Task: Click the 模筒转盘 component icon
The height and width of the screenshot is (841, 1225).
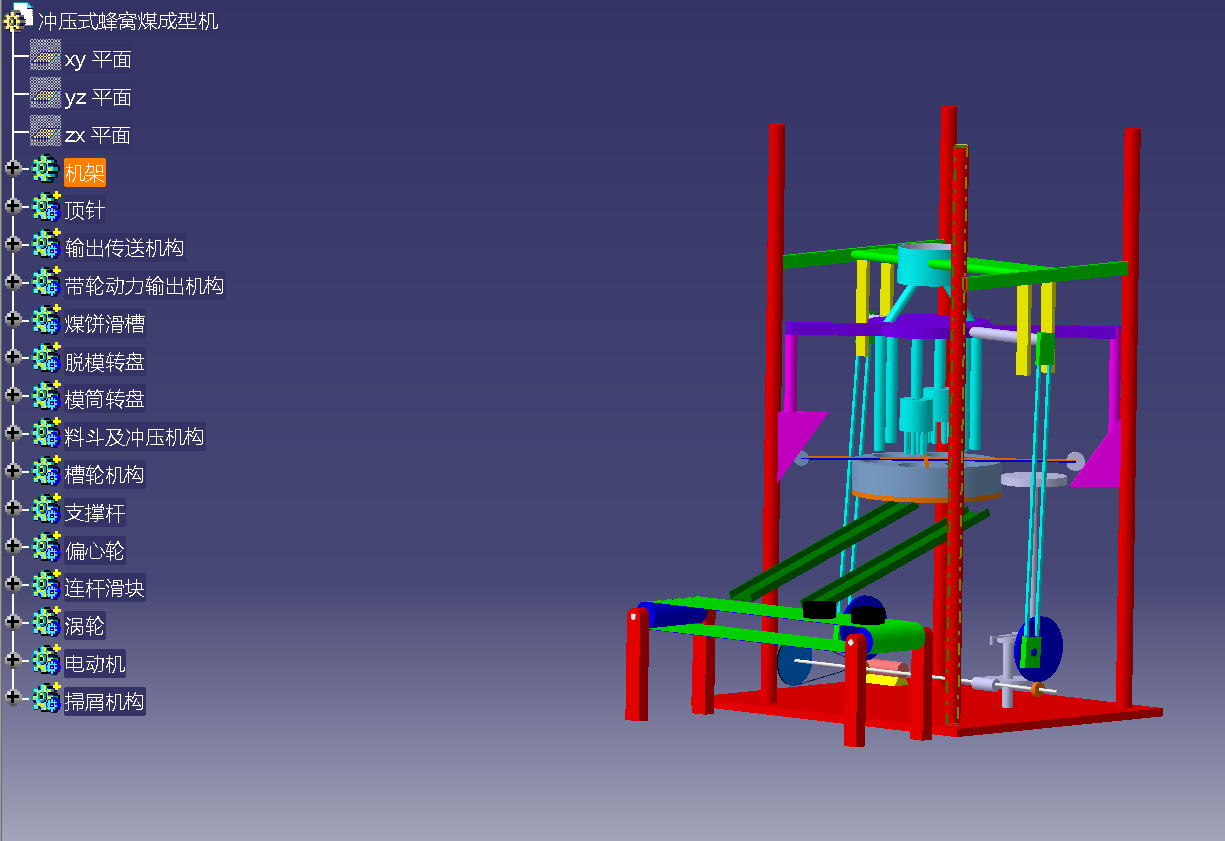Action: pos(46,395)
